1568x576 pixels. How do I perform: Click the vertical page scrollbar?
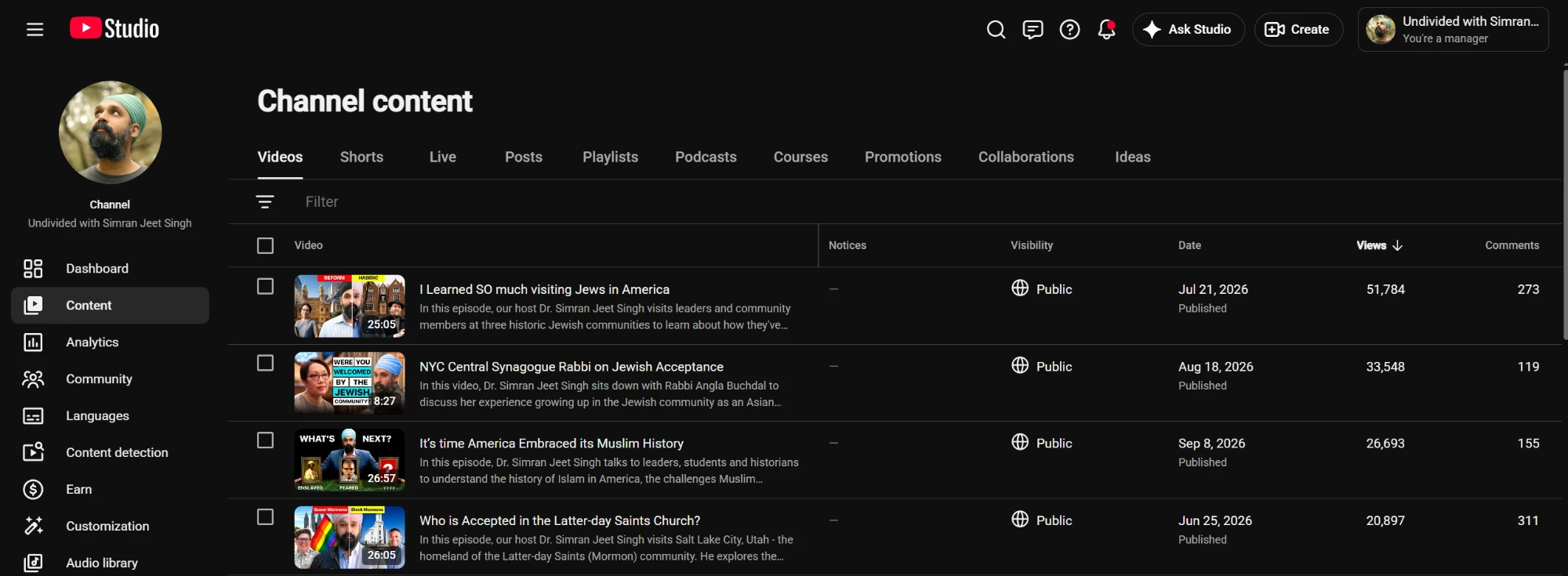pyautogui.click(x=1565, y=205)
